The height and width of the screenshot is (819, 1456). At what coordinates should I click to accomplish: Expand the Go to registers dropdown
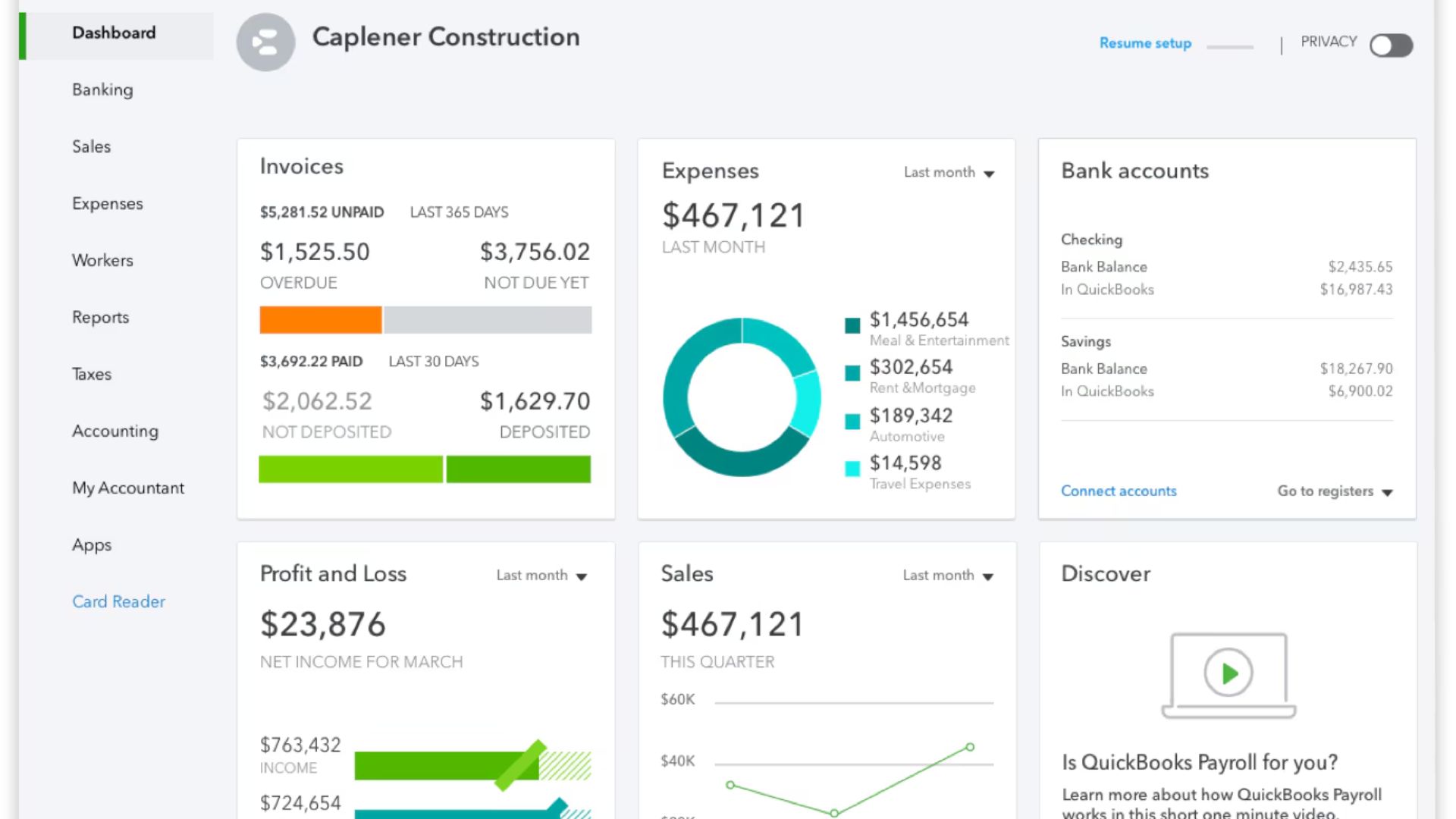point(1335,491)
